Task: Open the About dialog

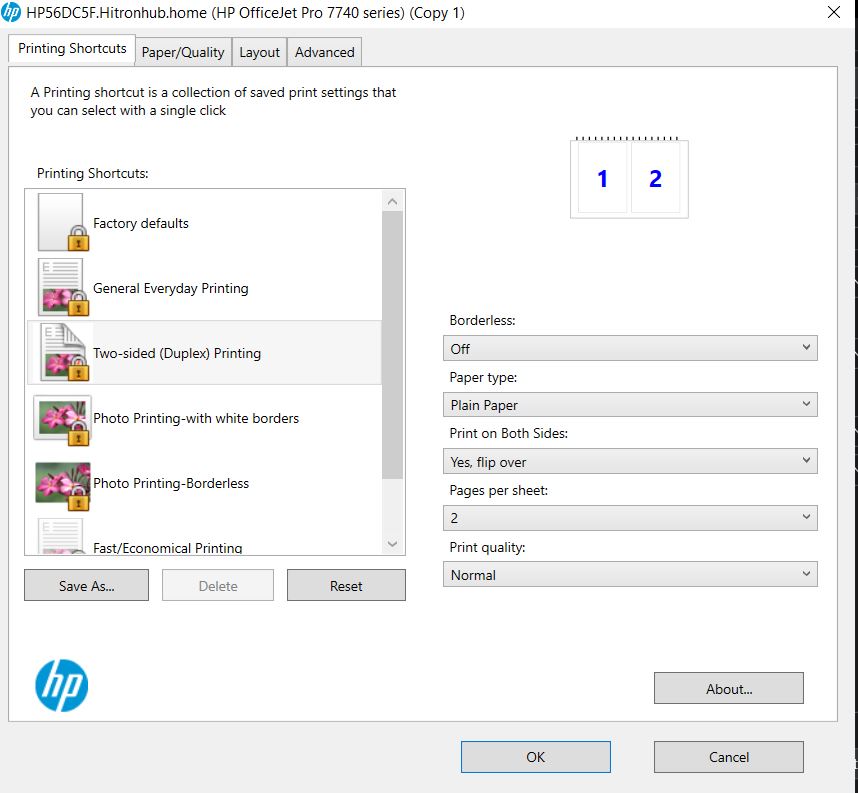Action: 728,688
